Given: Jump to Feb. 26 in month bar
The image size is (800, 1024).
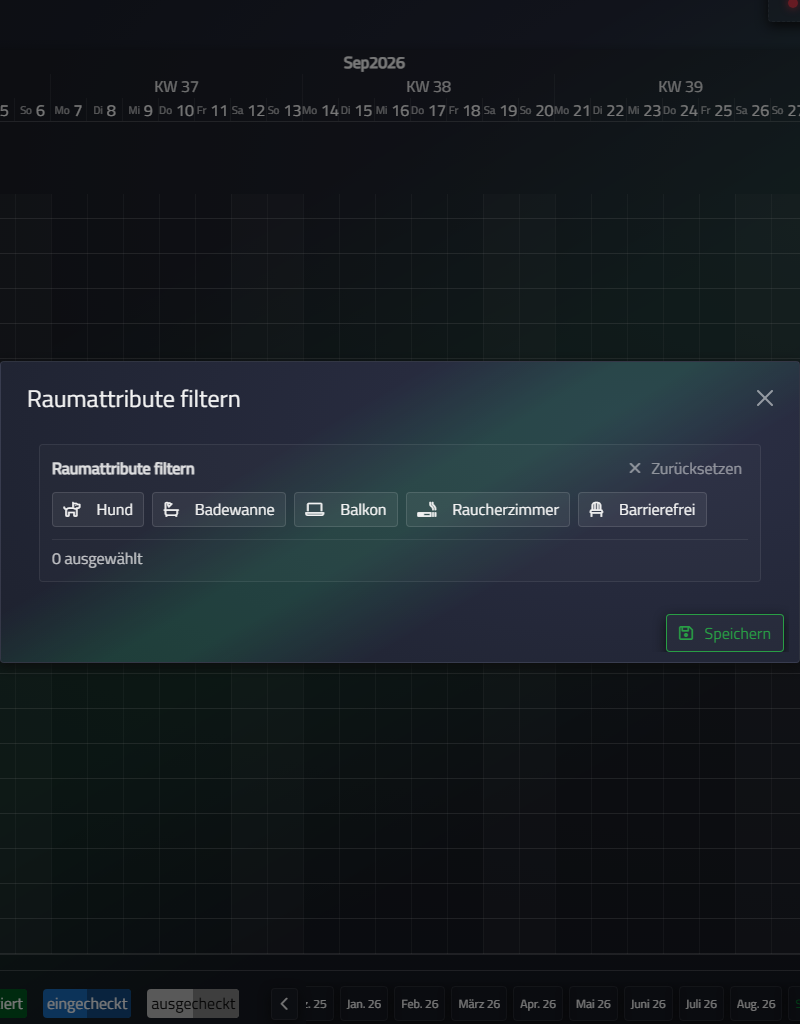Looking at the screenshot, I should pyautogui.click(x=420, y=1004).
